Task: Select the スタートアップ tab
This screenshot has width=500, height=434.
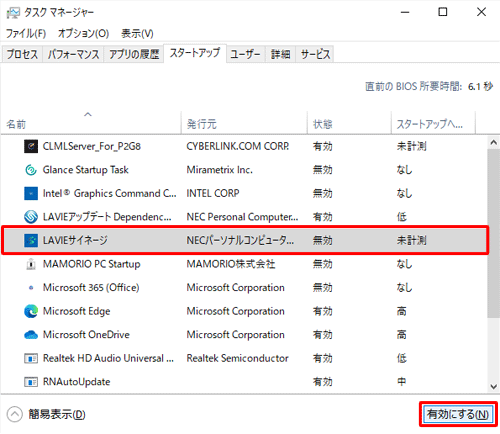Action: (x=195, y=53)
